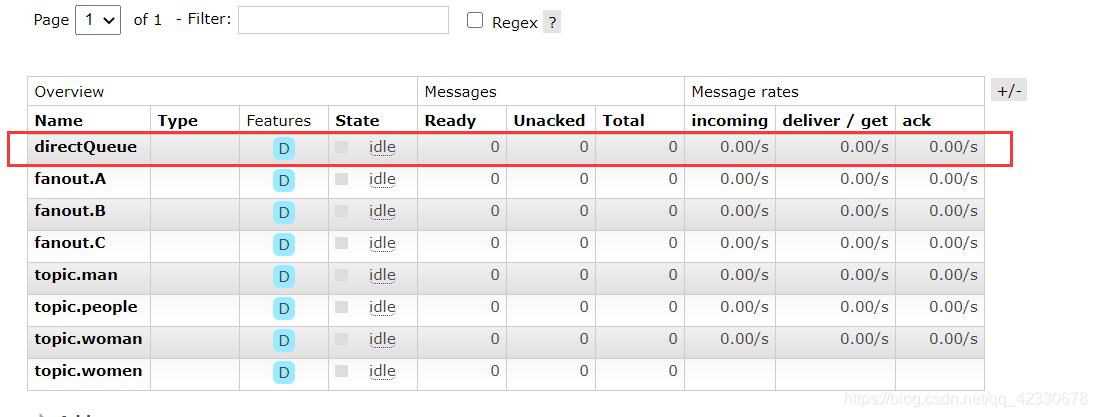The height and width of the screenshot is (417, 1097).
Task: Sort by the deliver / get column header
Action: (x=835, y=120)
